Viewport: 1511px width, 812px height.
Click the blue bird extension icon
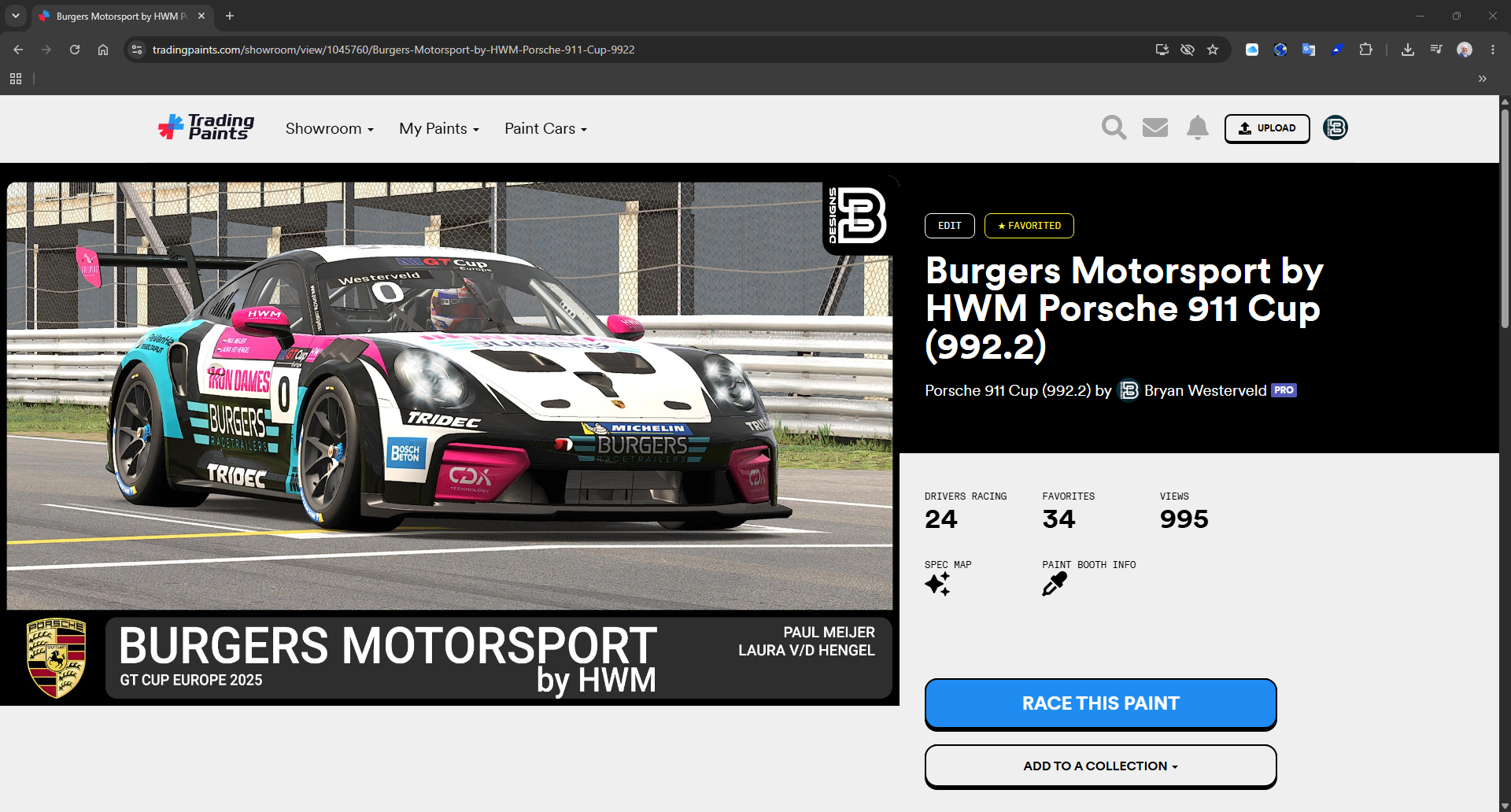(x=1337, y=50)
